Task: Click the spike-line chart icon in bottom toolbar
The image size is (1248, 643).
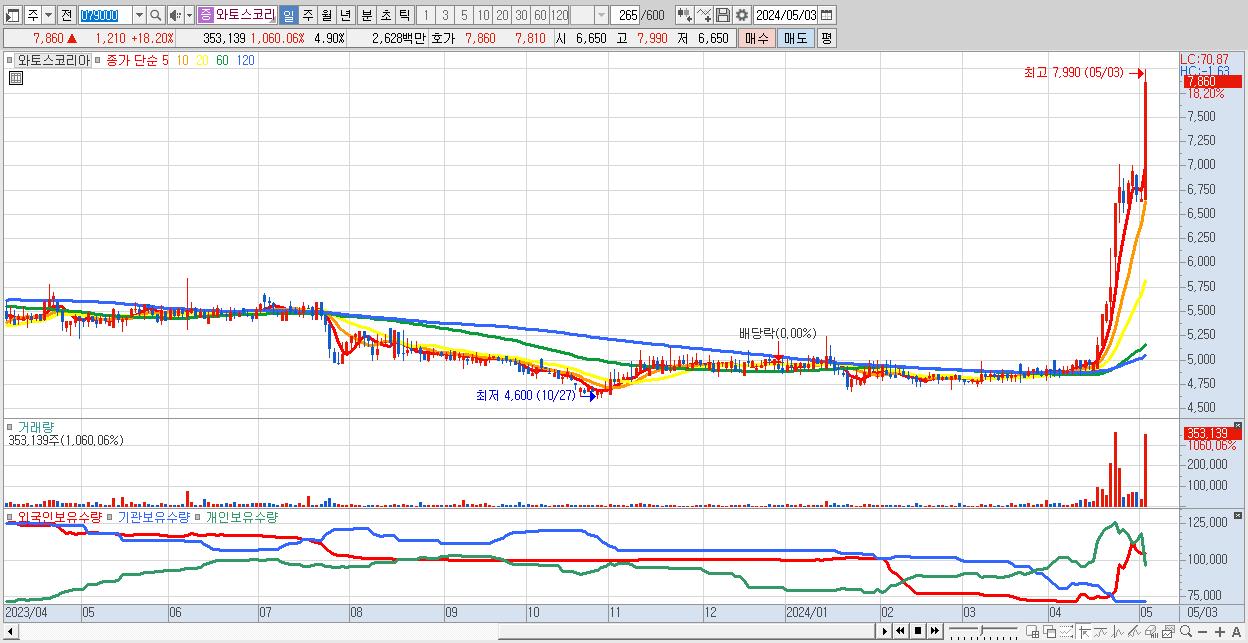Action: [1118, 631]
